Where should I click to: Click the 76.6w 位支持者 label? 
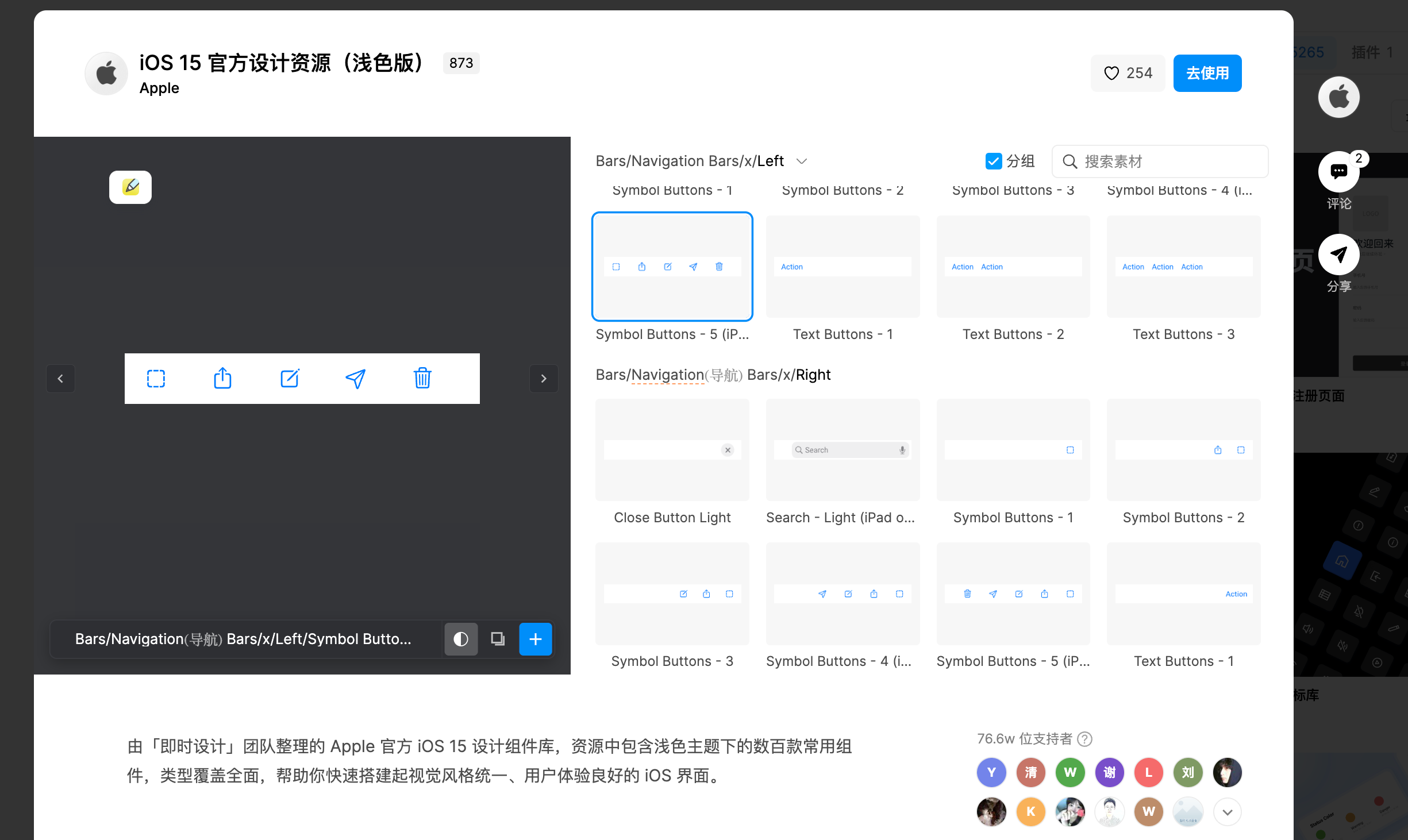click(1025, 739)
